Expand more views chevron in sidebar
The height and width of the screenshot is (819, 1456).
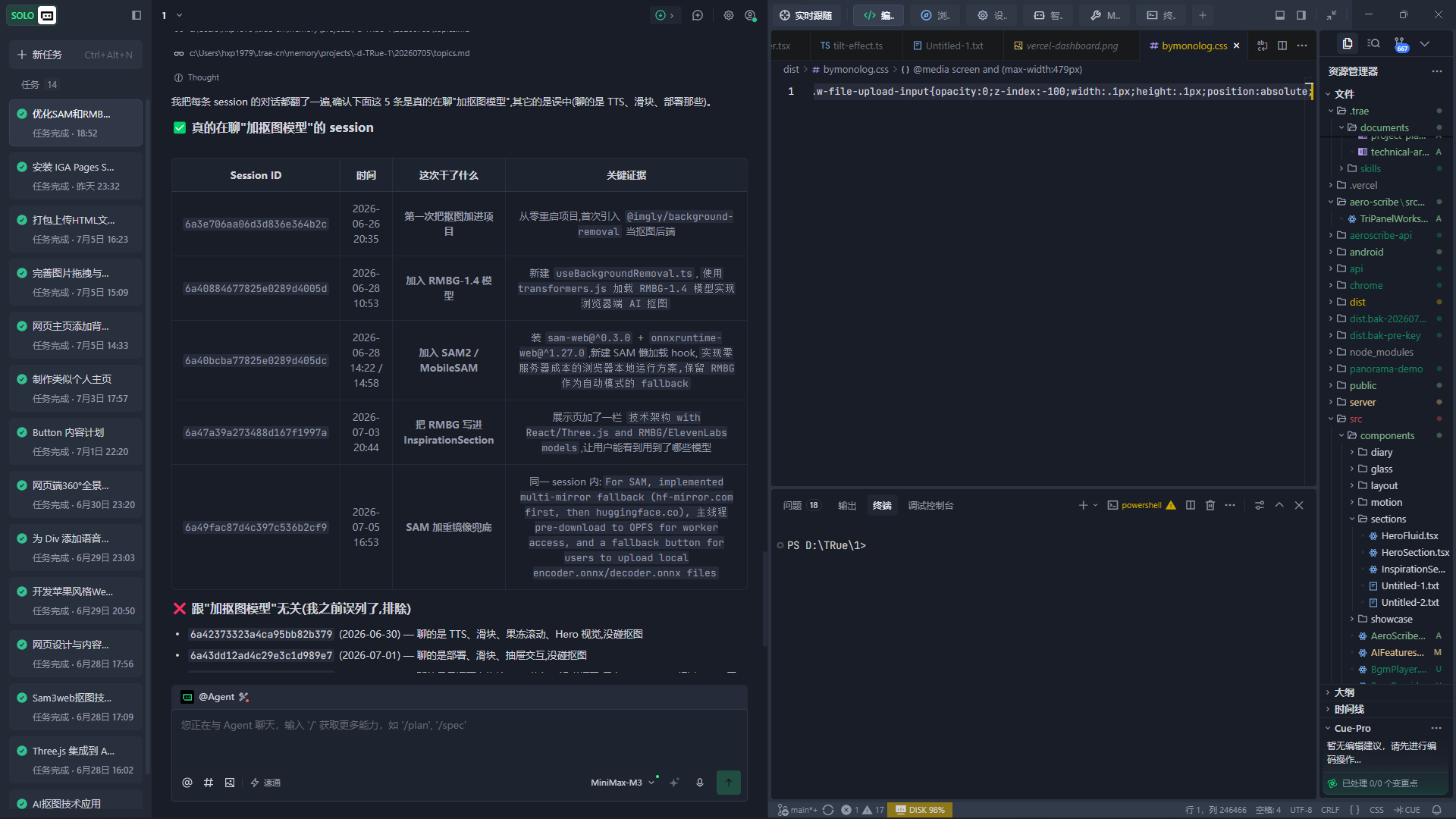click(x=1425, y=43)
